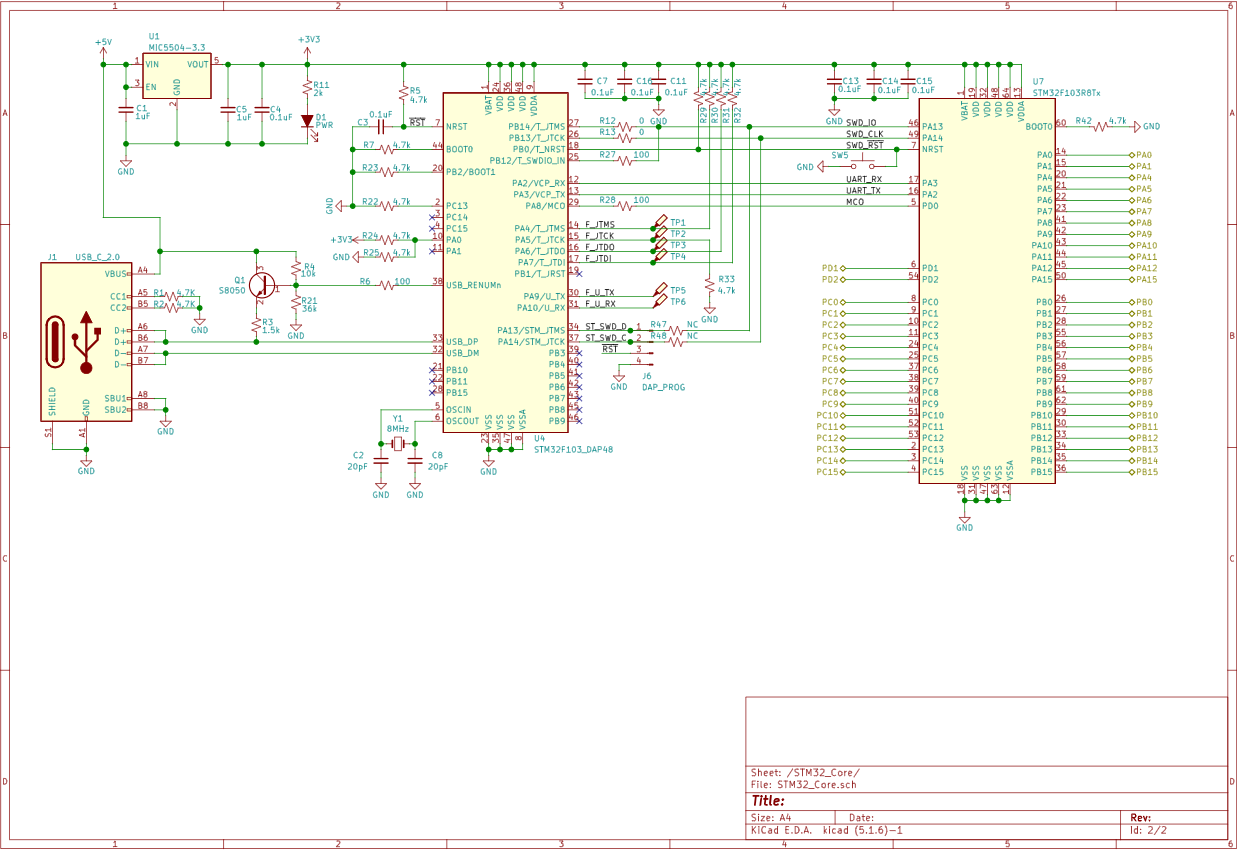Screen dimensions: 1237x850
Task: Select capacitor C1 1uF symbol
Action: 126,110
